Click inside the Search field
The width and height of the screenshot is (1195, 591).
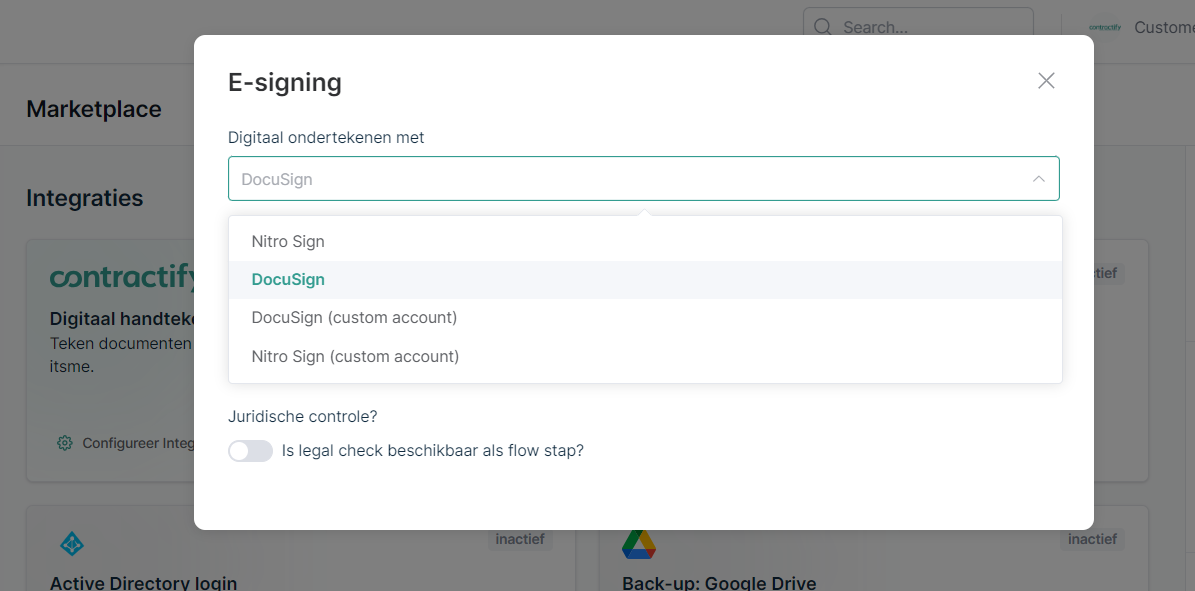(x=930, y=27)
